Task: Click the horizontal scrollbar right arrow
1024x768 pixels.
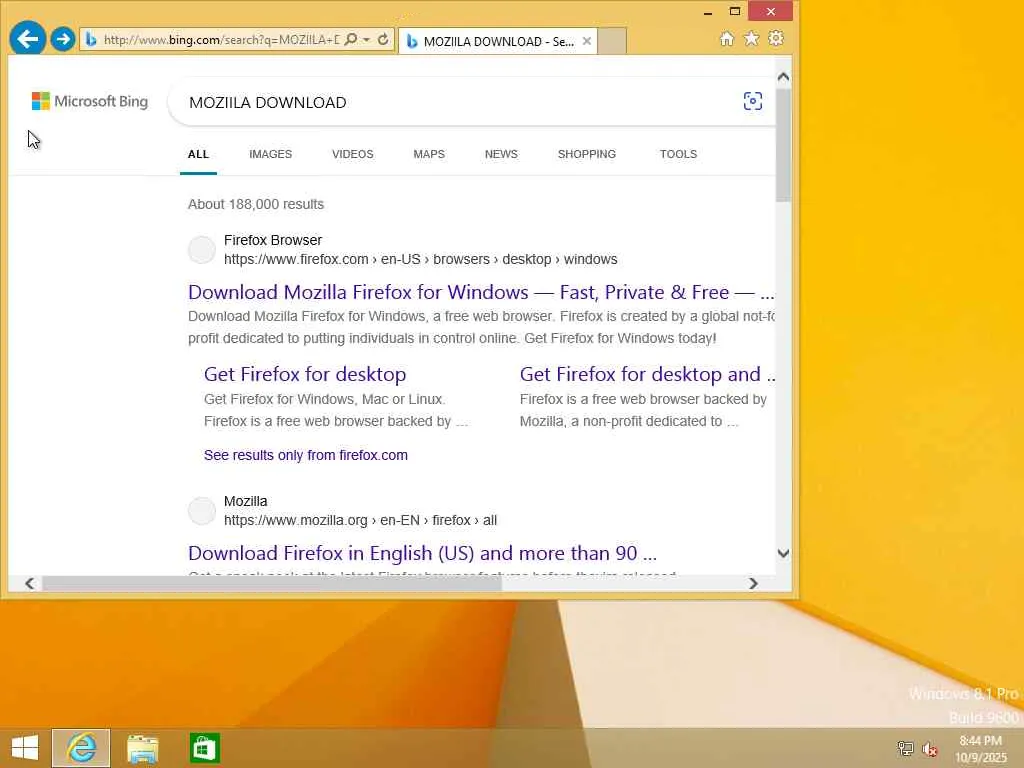Action: [x=753, y=583]
